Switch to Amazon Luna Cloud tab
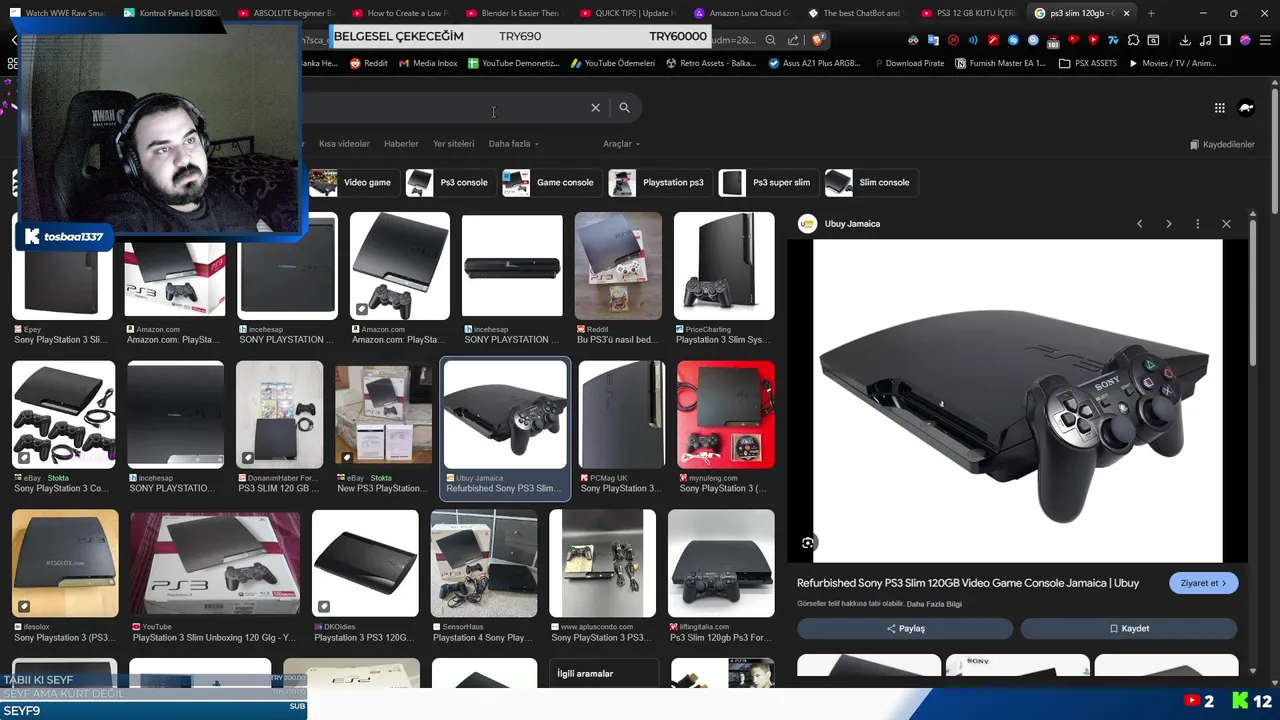 point(742,13)
